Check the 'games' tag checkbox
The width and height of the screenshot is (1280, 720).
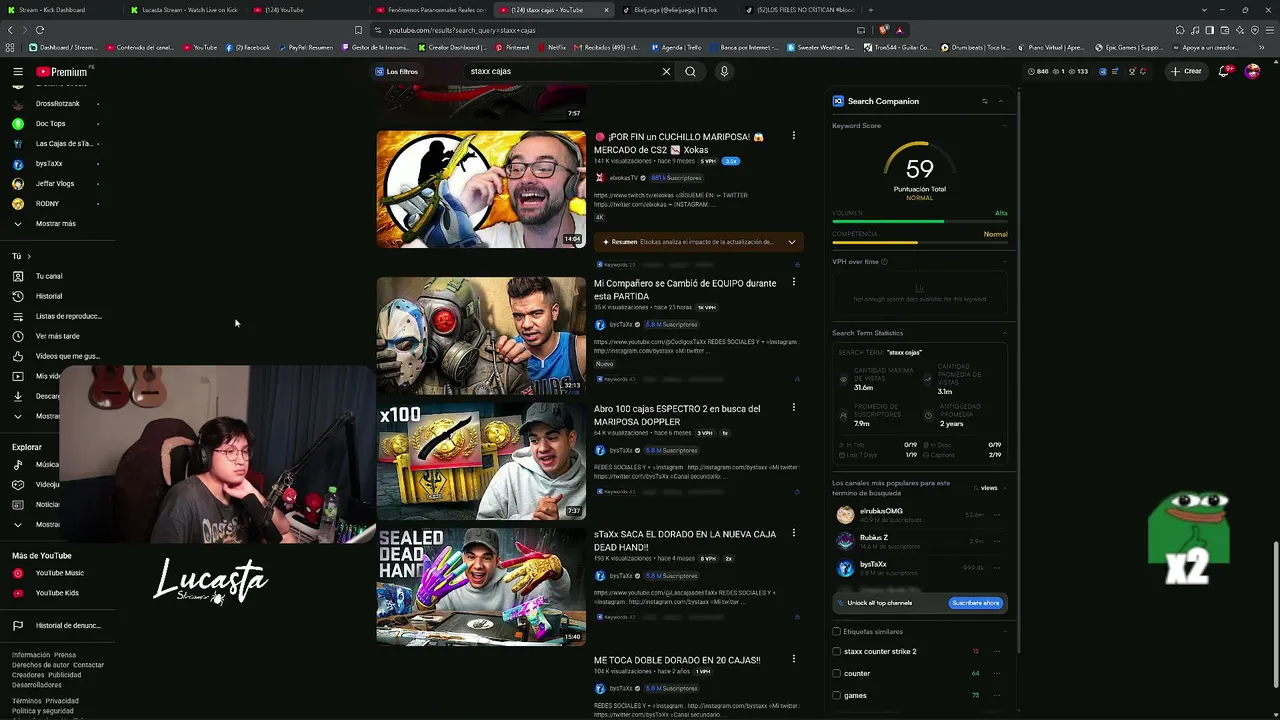click(837, 696)
